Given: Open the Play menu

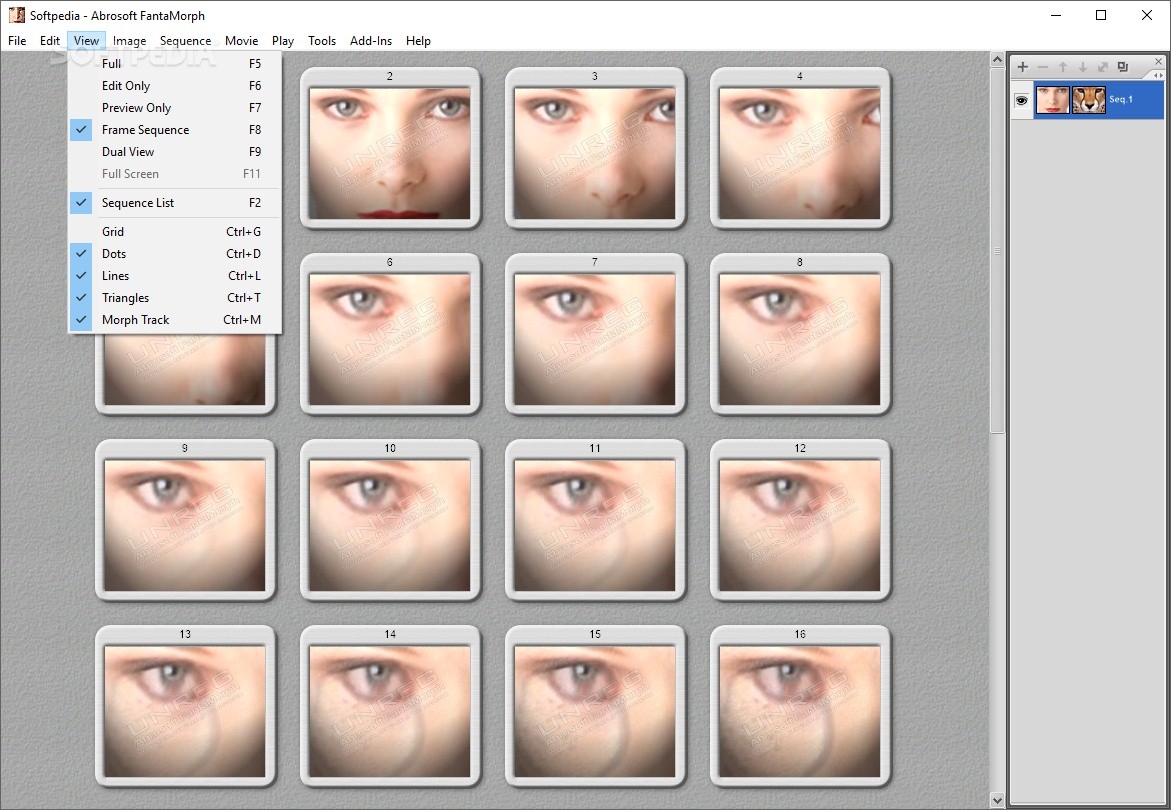Looking at the screenshot, I should tap(282, 40).
